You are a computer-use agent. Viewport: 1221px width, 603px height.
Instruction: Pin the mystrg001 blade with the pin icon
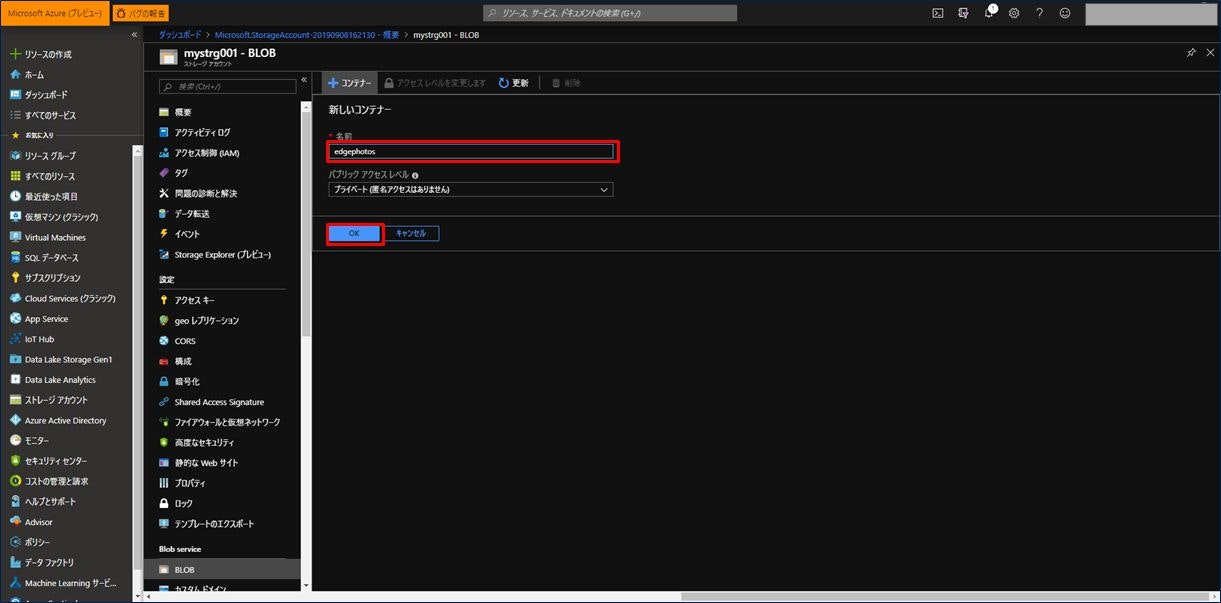tap(1191, 52)
